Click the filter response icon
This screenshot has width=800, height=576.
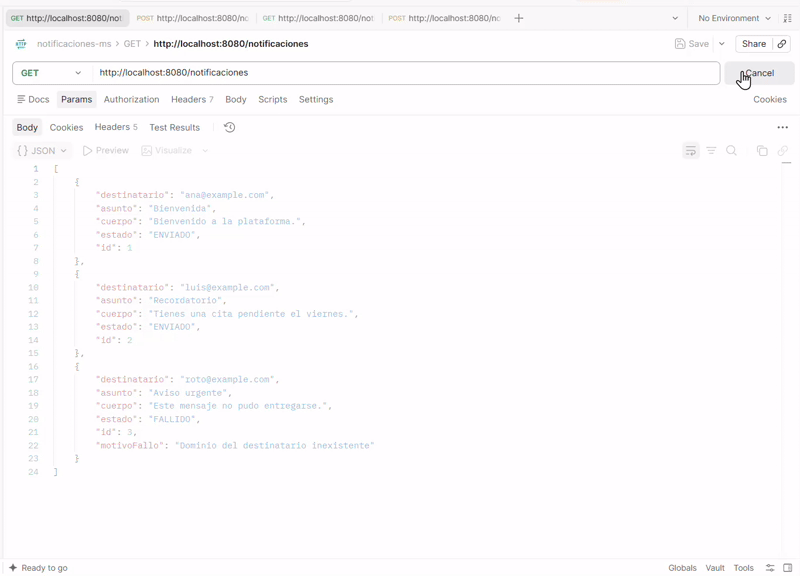click(x=711, y=151)
